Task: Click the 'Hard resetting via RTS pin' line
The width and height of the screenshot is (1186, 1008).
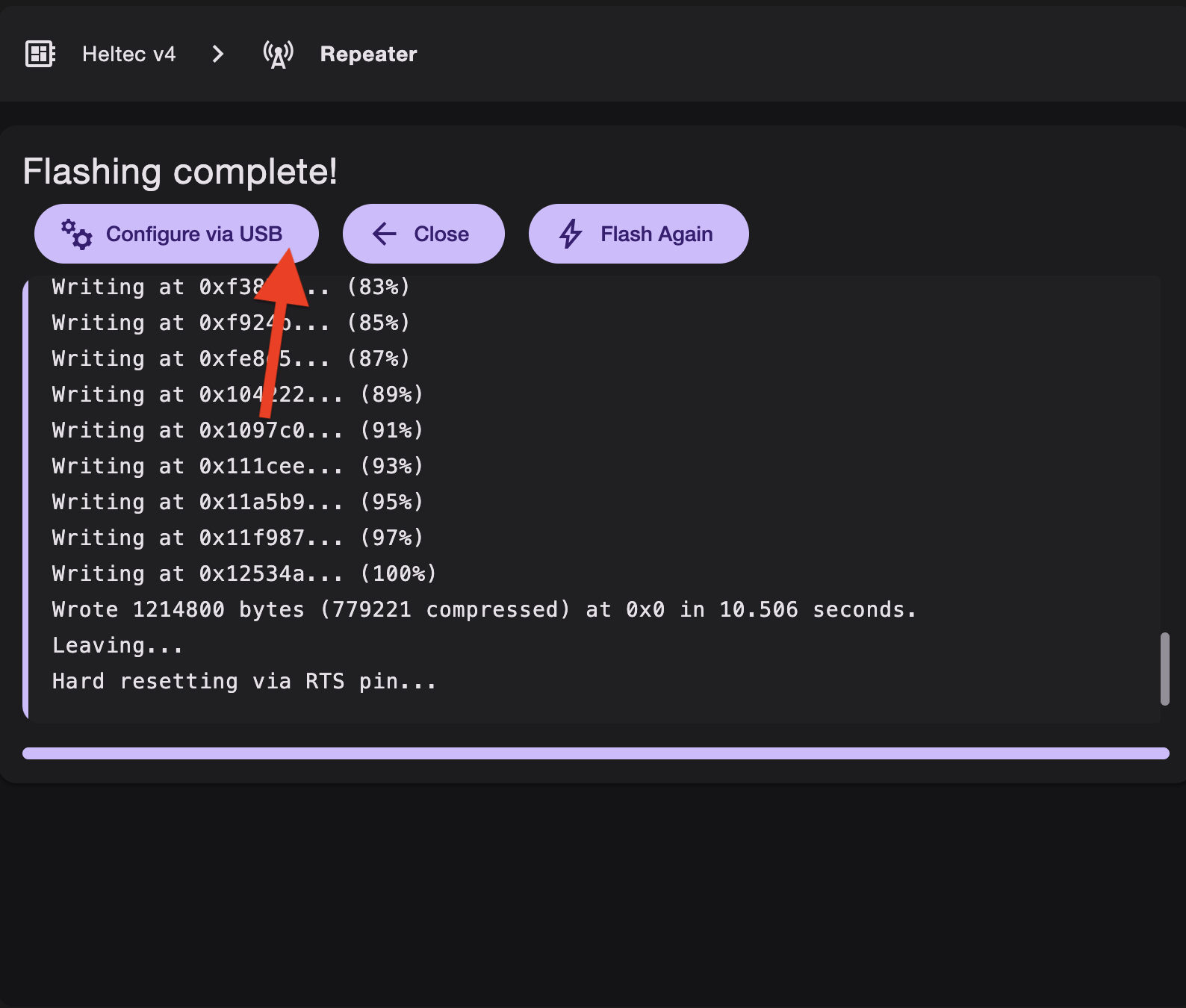Action: (x=243, y=681)
